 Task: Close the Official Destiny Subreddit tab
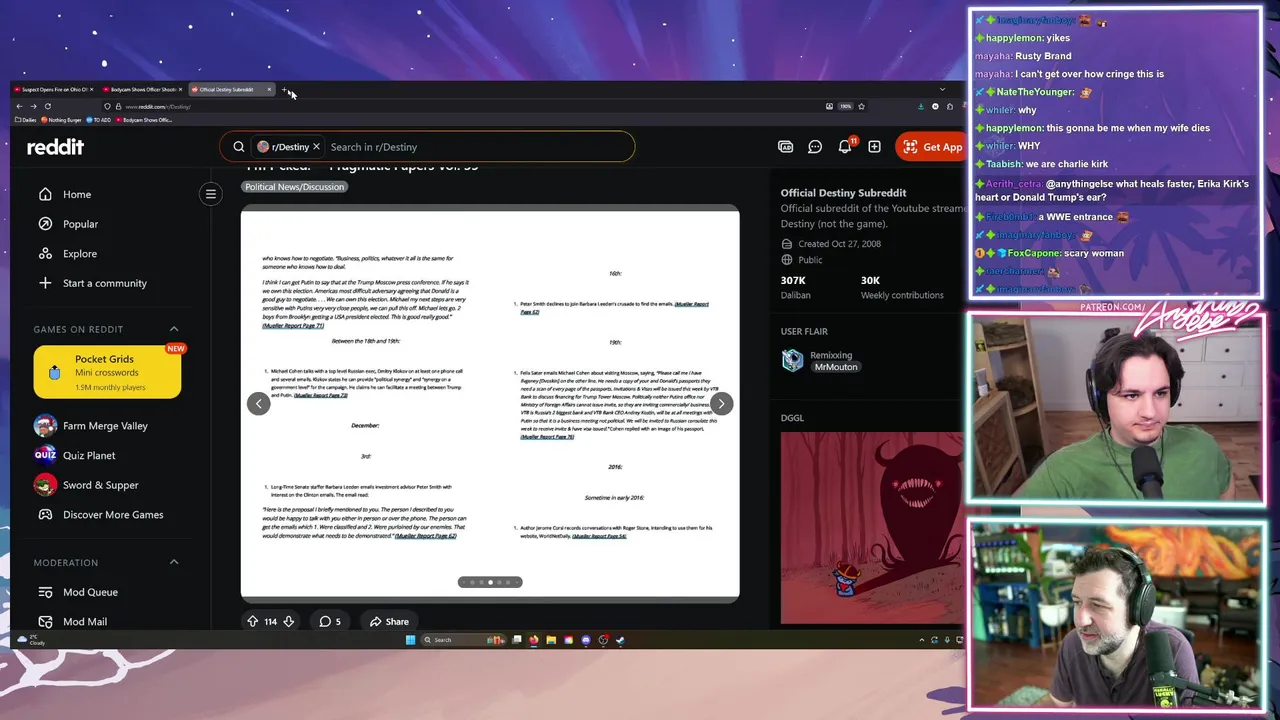[269, 89]
